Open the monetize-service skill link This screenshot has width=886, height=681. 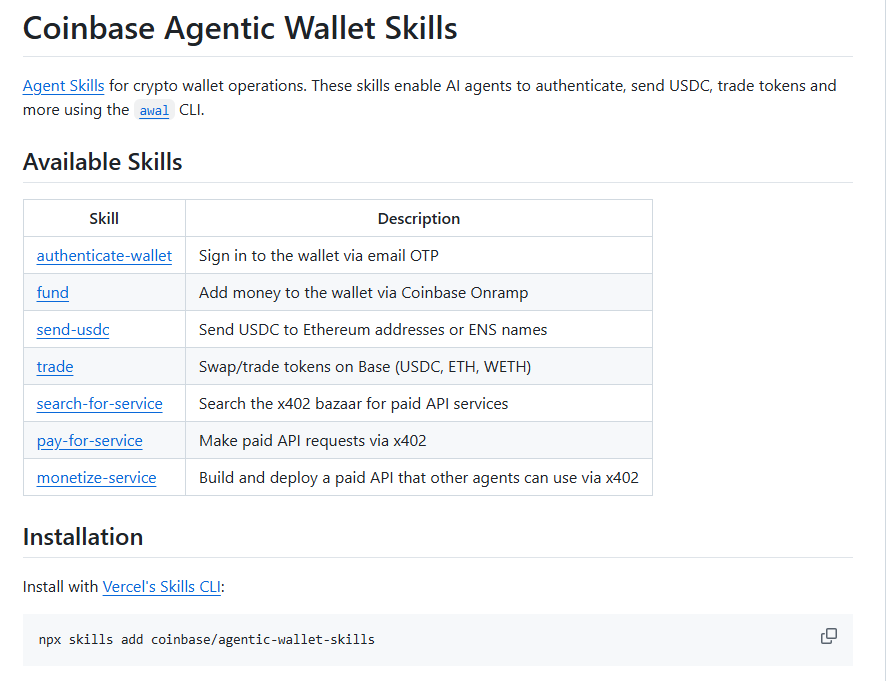point(96,478)
